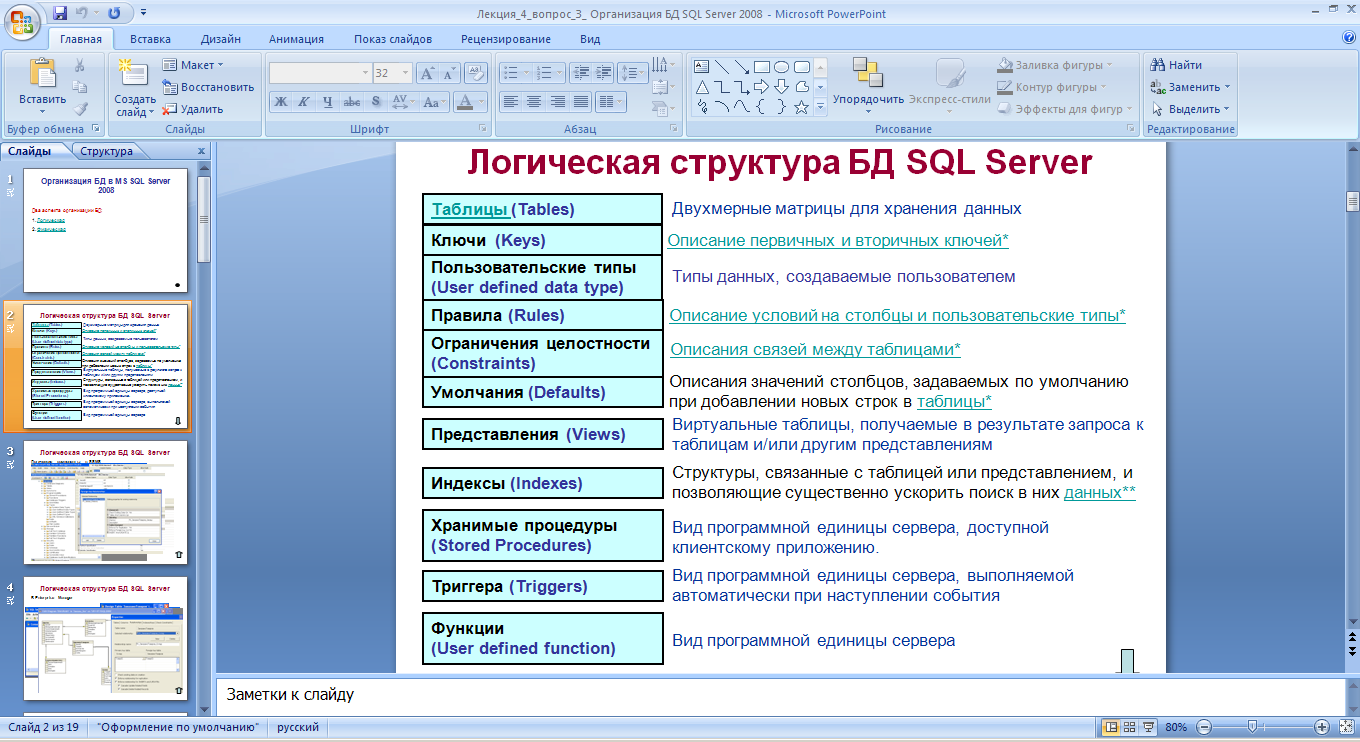
Task: Pick the Right Arrow block shape
Action: point(761,87)
